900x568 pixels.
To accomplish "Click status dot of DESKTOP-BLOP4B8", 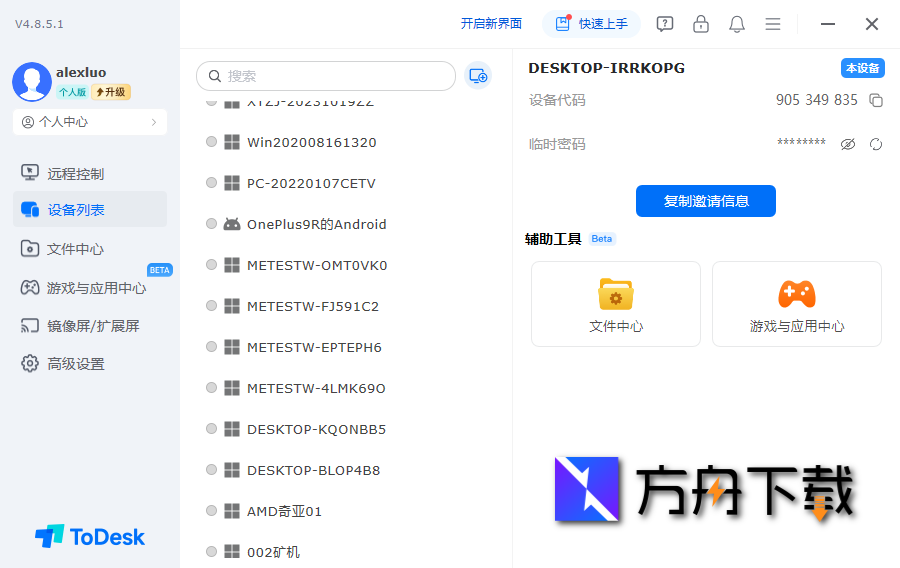I will pyautogui.click(x=211, y=469).
